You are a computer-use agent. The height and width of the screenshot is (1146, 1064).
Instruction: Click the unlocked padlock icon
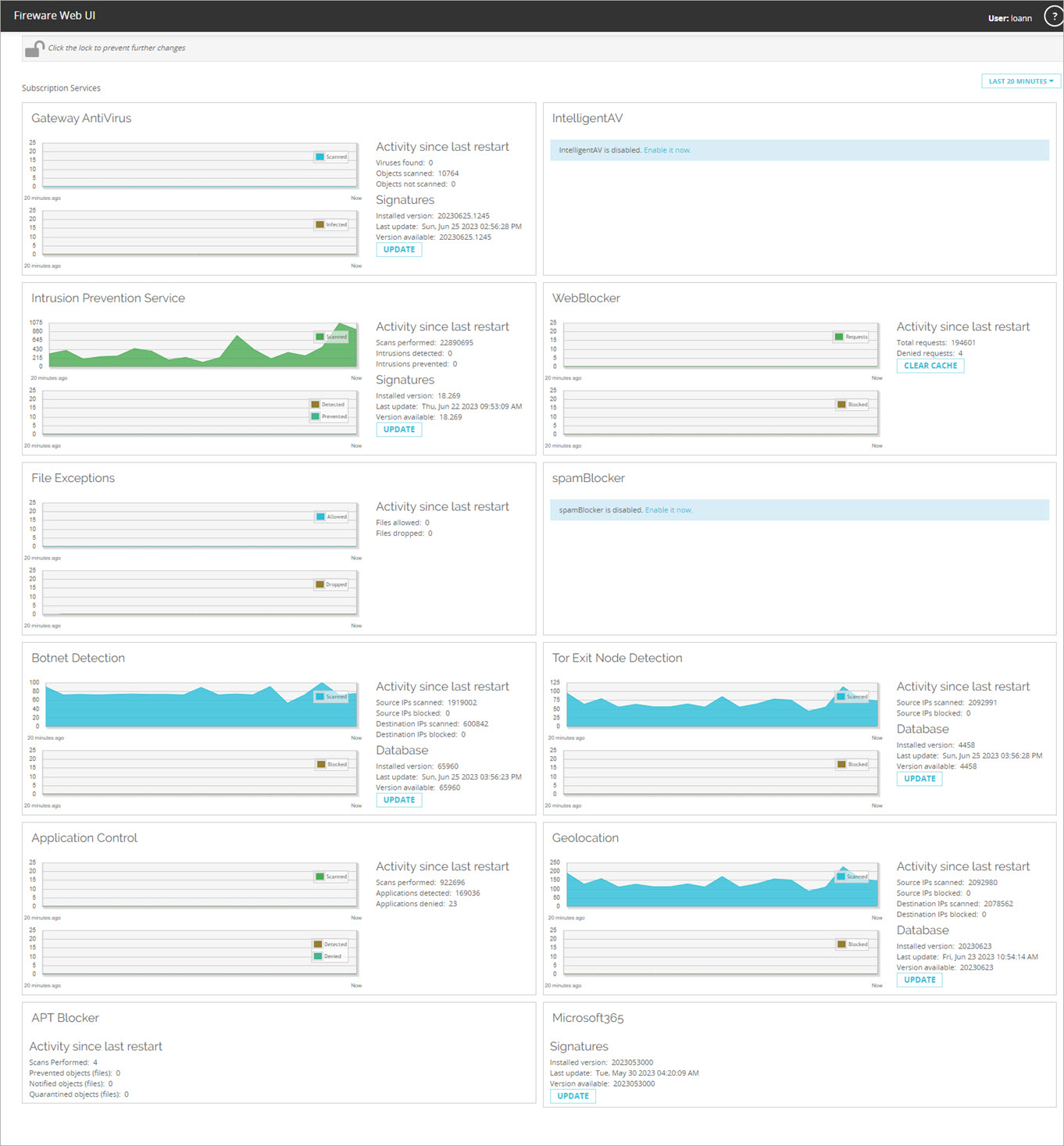tap(34, 48)
